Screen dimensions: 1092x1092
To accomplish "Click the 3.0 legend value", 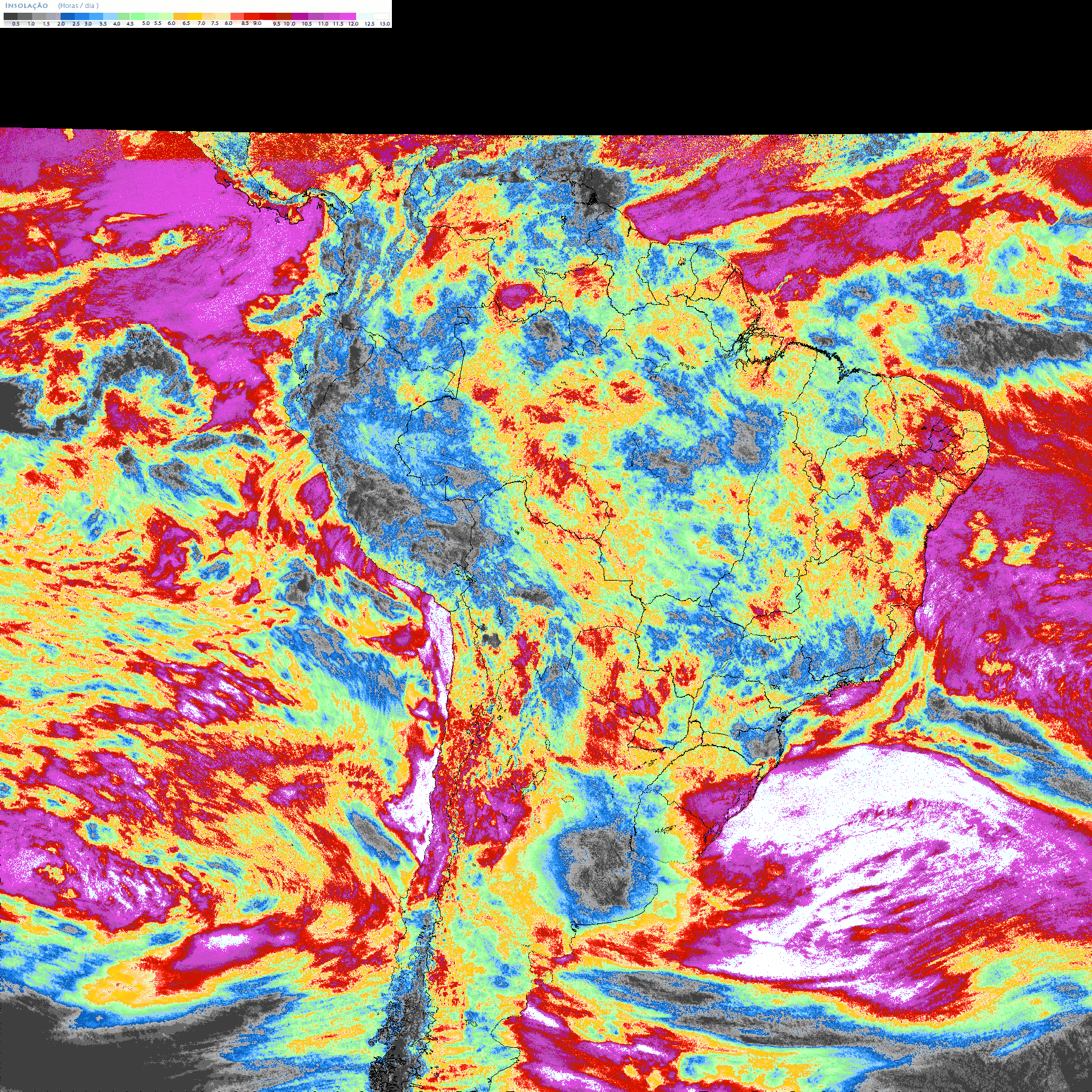I will pyautogui.click(x=88, y=24).
